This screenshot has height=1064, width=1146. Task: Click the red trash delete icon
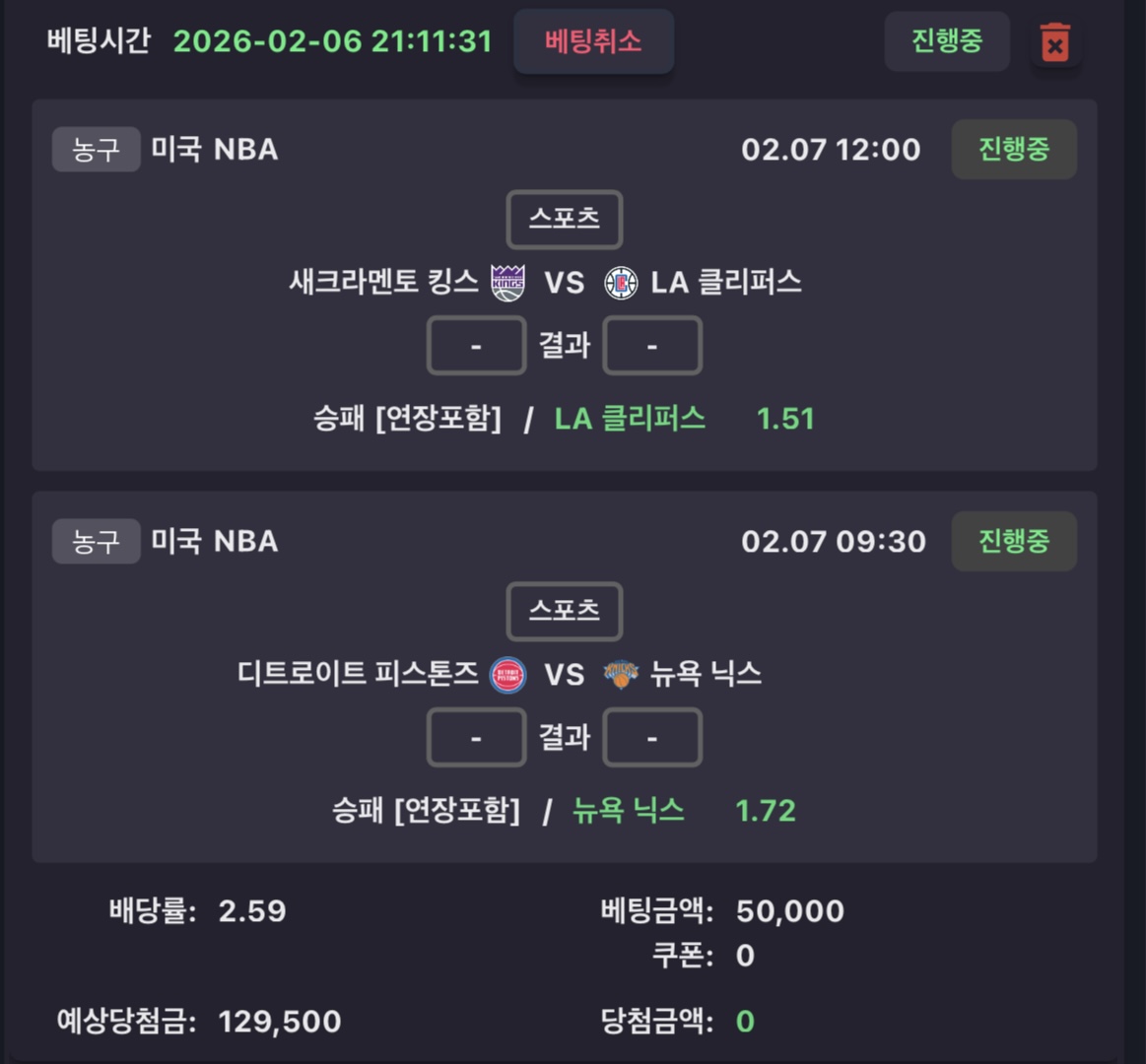1054,43
